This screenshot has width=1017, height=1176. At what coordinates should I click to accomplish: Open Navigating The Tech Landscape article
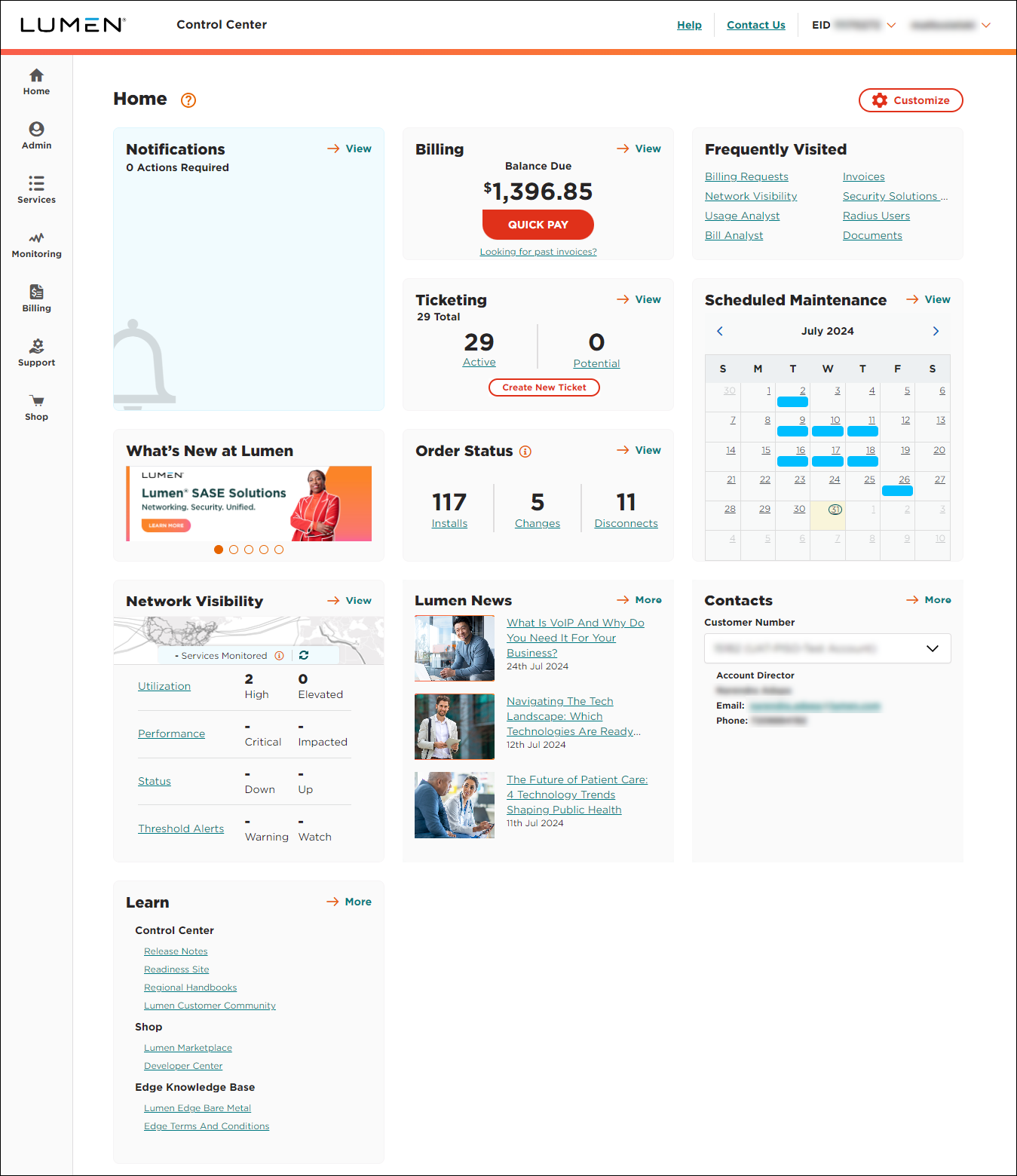574,716
